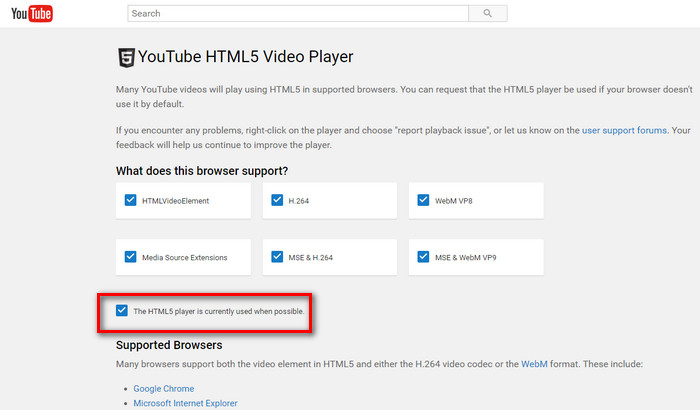Toggle the MSE & WebM VP9 checkbox
Image resolution: width=700 pixels, height=410 pixels.
click(x=423, y=256)
